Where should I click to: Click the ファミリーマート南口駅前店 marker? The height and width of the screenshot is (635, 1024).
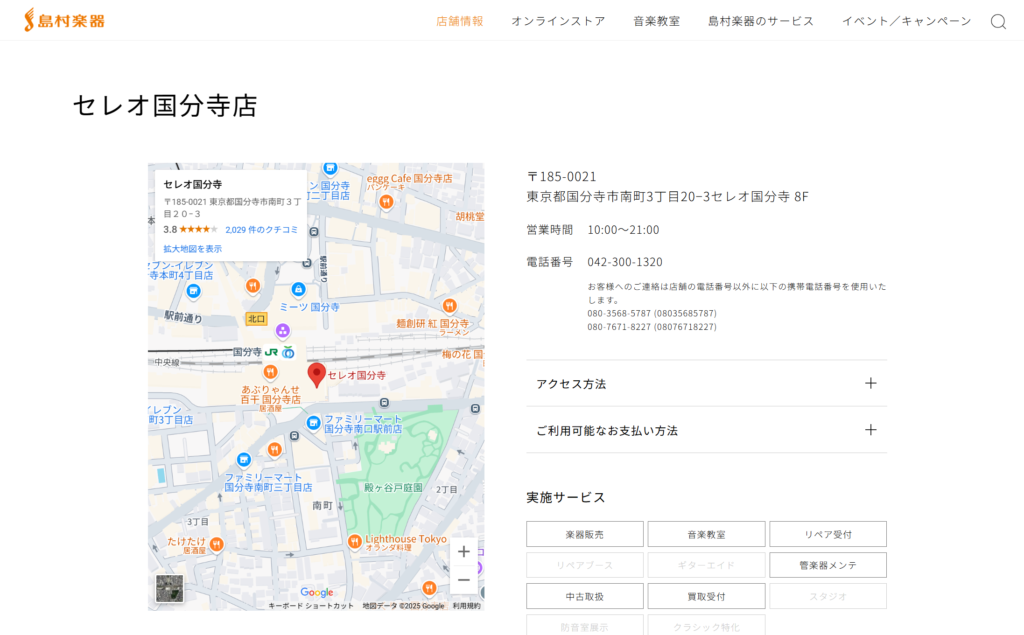(313, 423)
